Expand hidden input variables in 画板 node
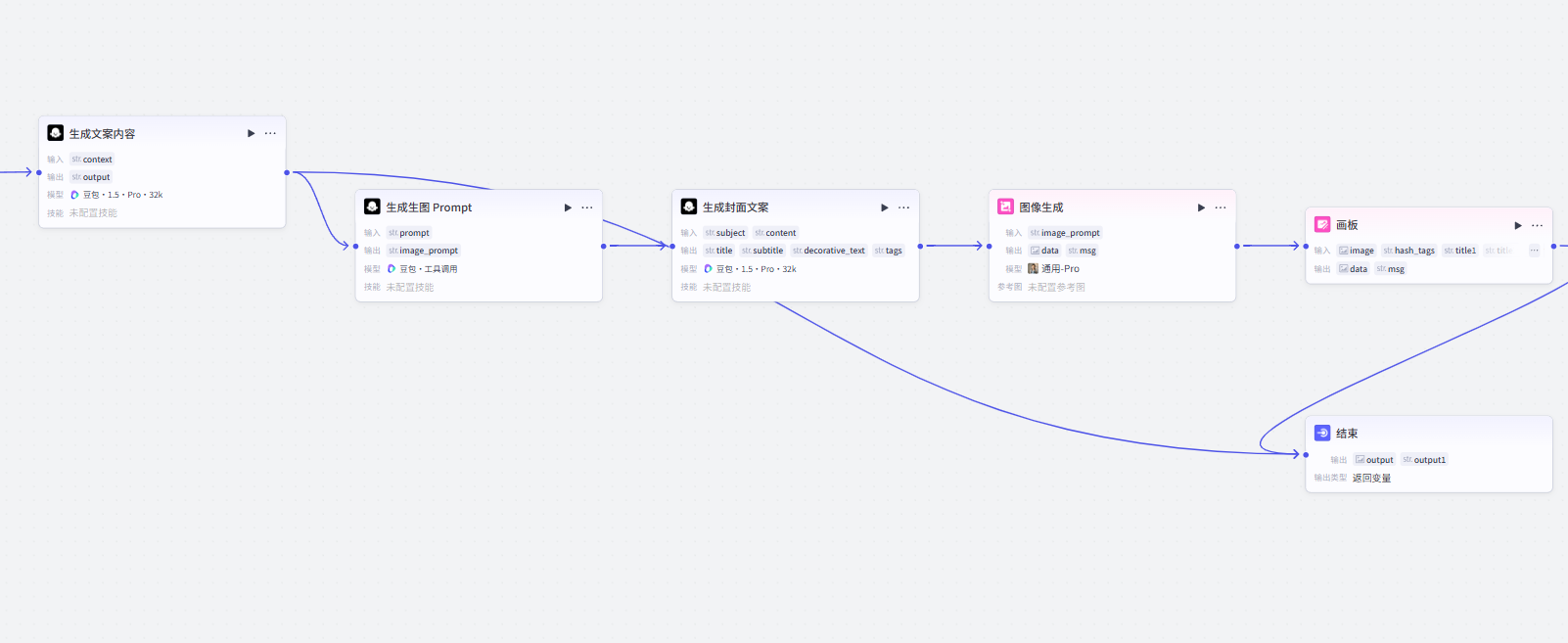Viewport: 1568px width, 643px height. click(x=1534, y=251)
